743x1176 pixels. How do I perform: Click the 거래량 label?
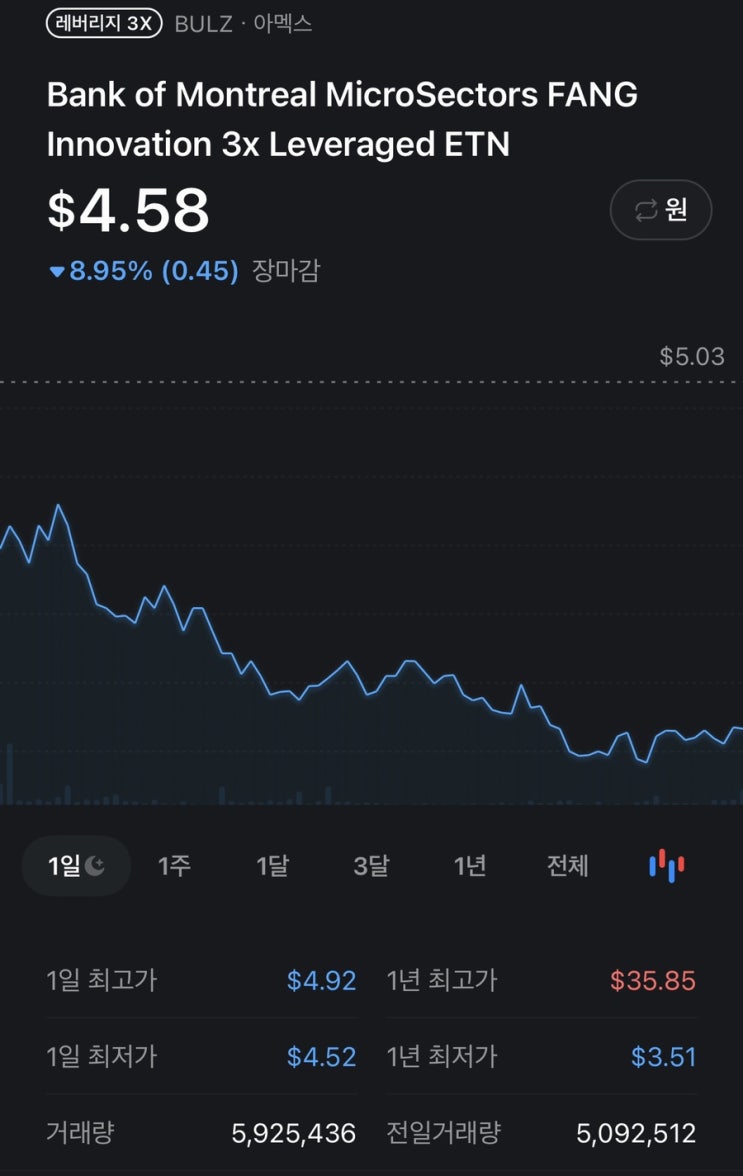(80, 1132)
